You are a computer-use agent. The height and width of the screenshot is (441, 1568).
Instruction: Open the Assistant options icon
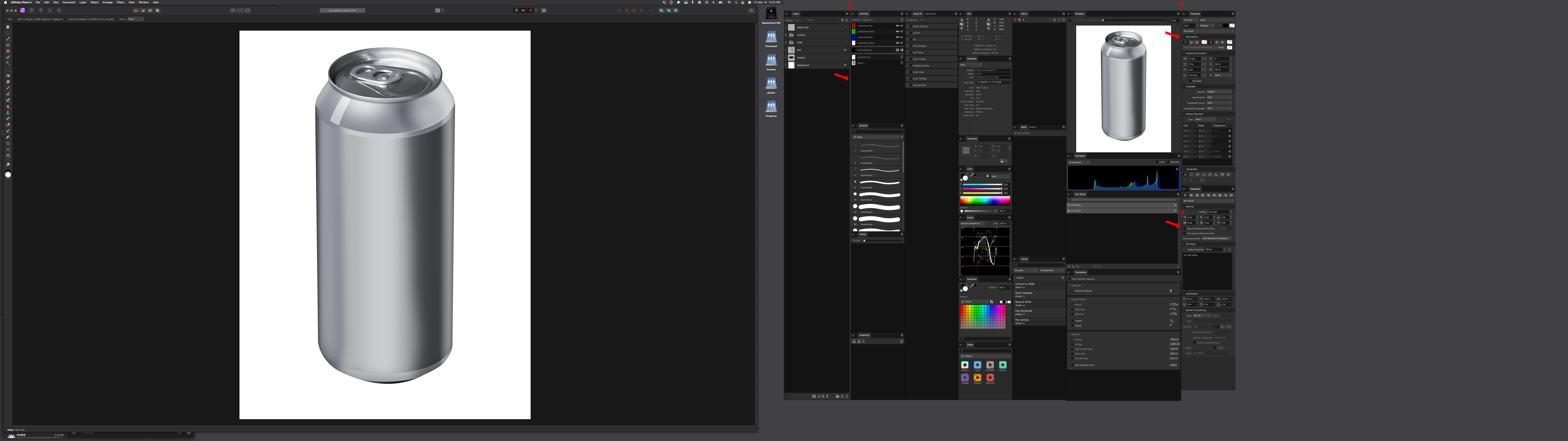click(x=544, y=10)
